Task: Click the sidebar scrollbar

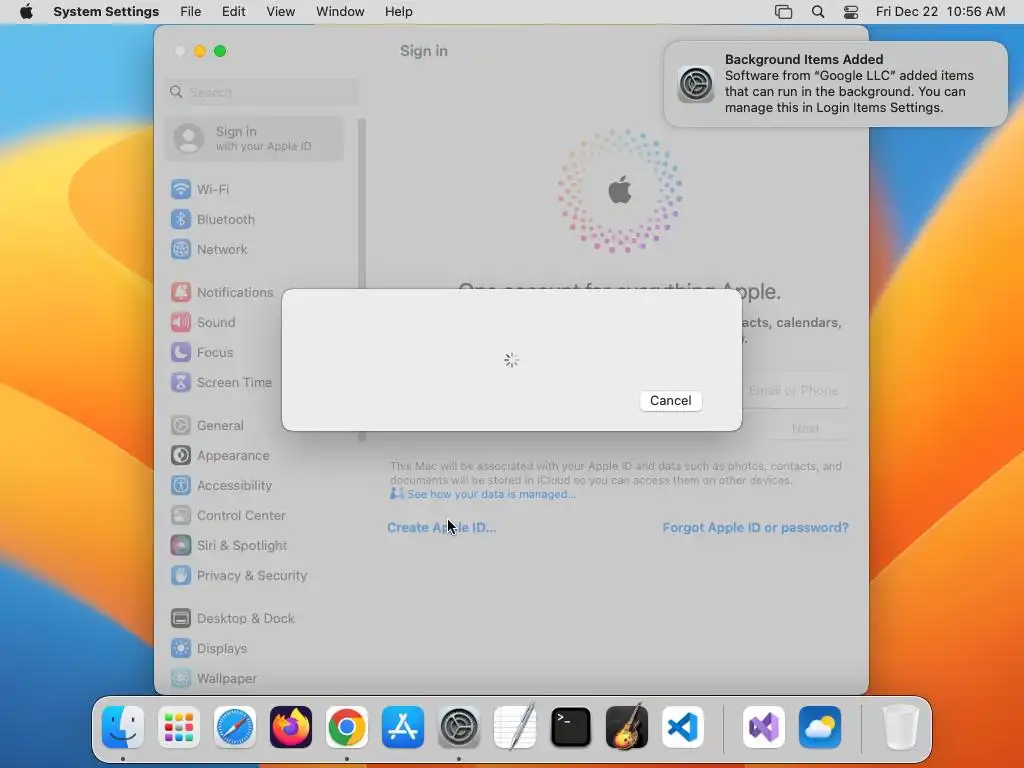Action: coord(362,281)
